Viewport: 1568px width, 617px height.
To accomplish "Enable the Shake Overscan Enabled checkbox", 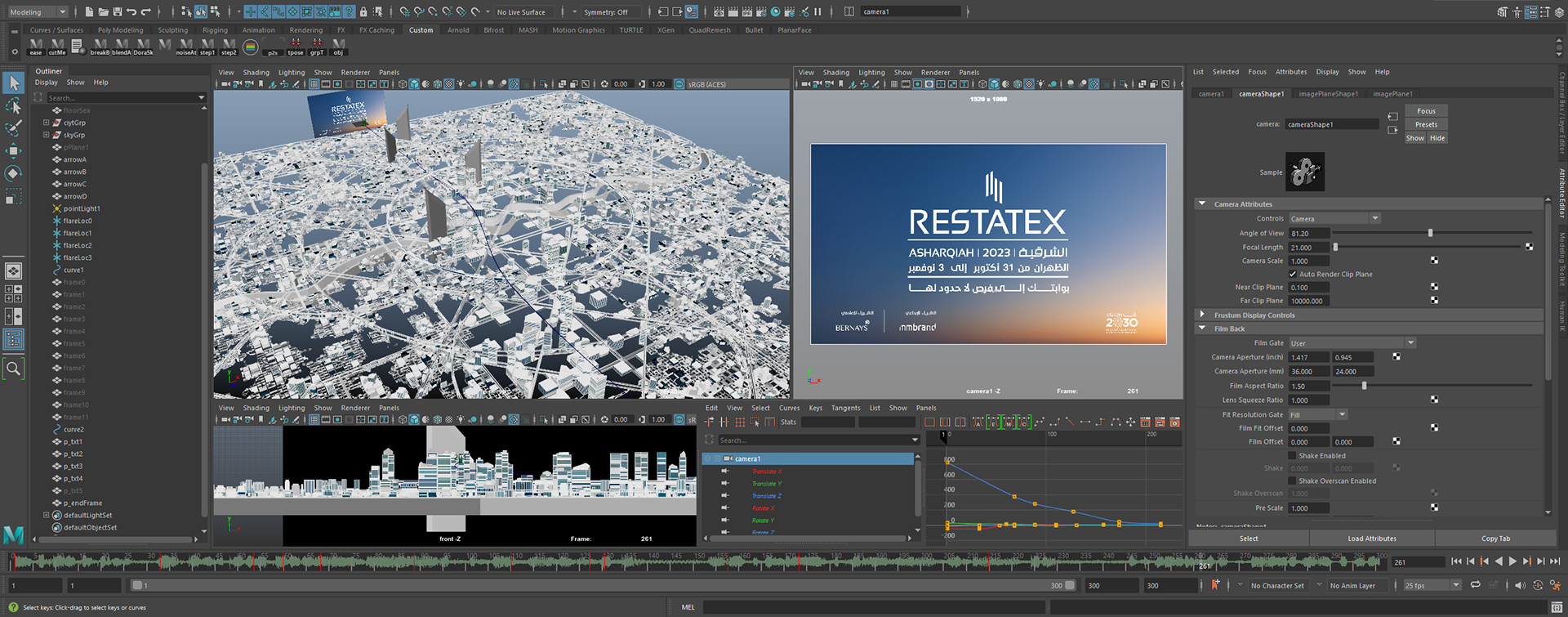I will 1293,481.
